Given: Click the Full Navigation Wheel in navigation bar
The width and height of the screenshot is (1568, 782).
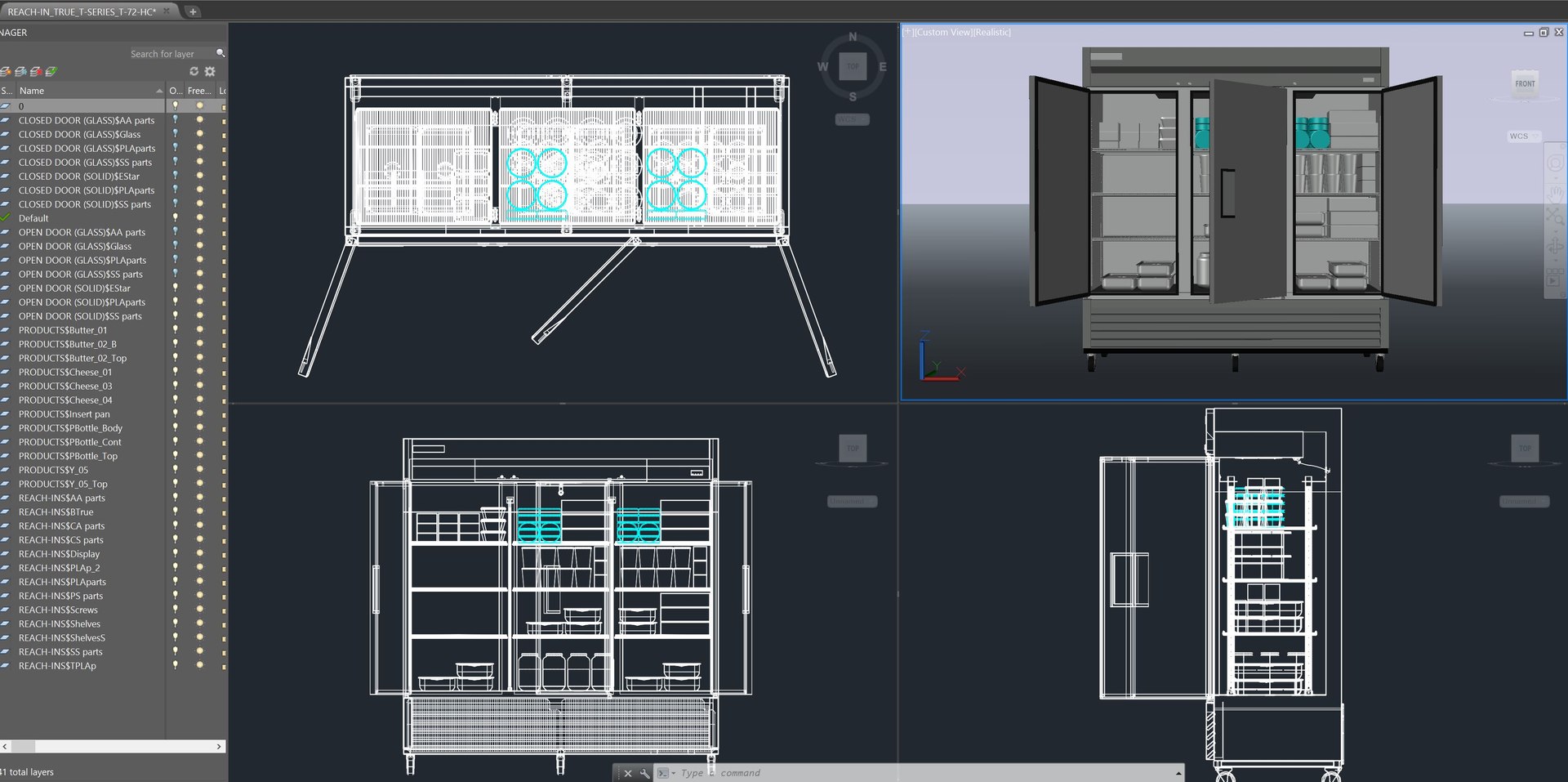Looking at the screenshot, I should [x=1555, y=164].
